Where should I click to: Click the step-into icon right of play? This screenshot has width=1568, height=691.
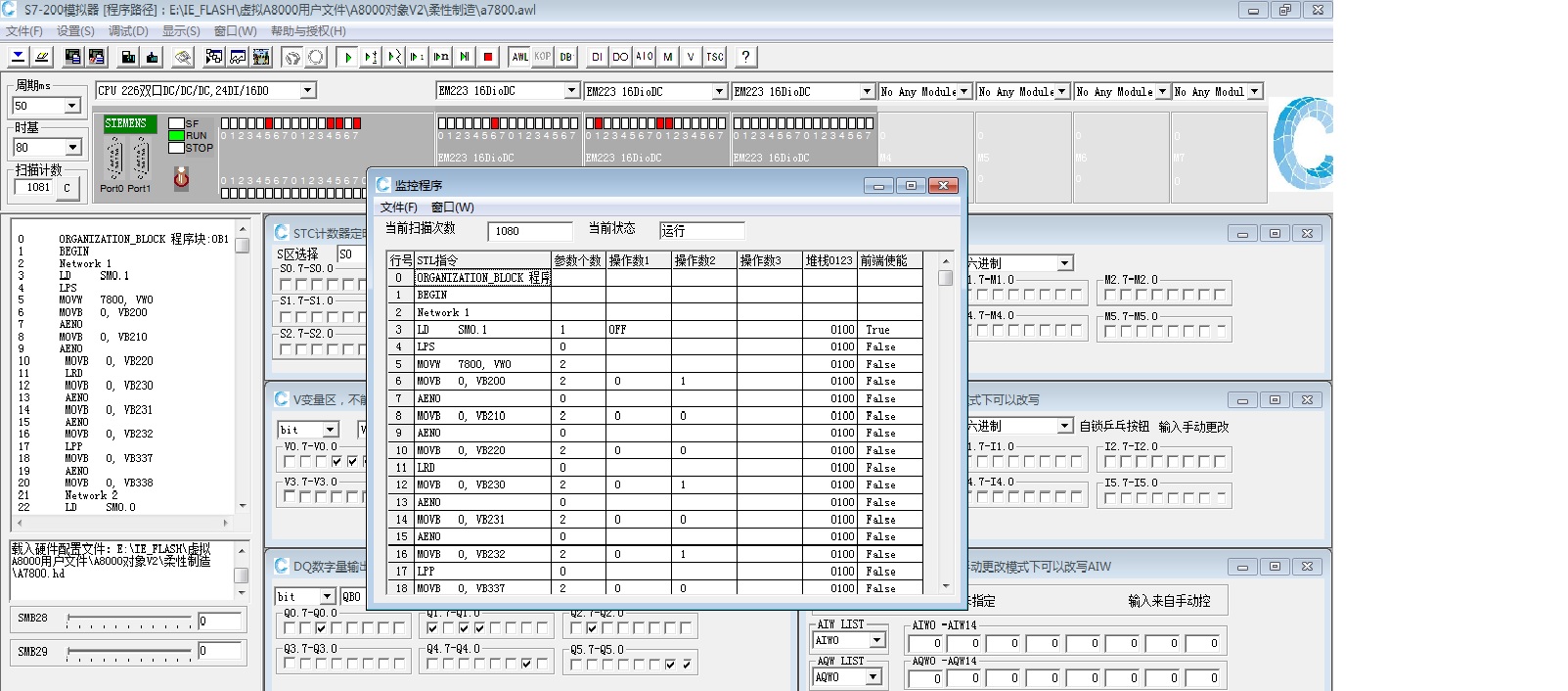pyautogui.click(x=371, y=57)
